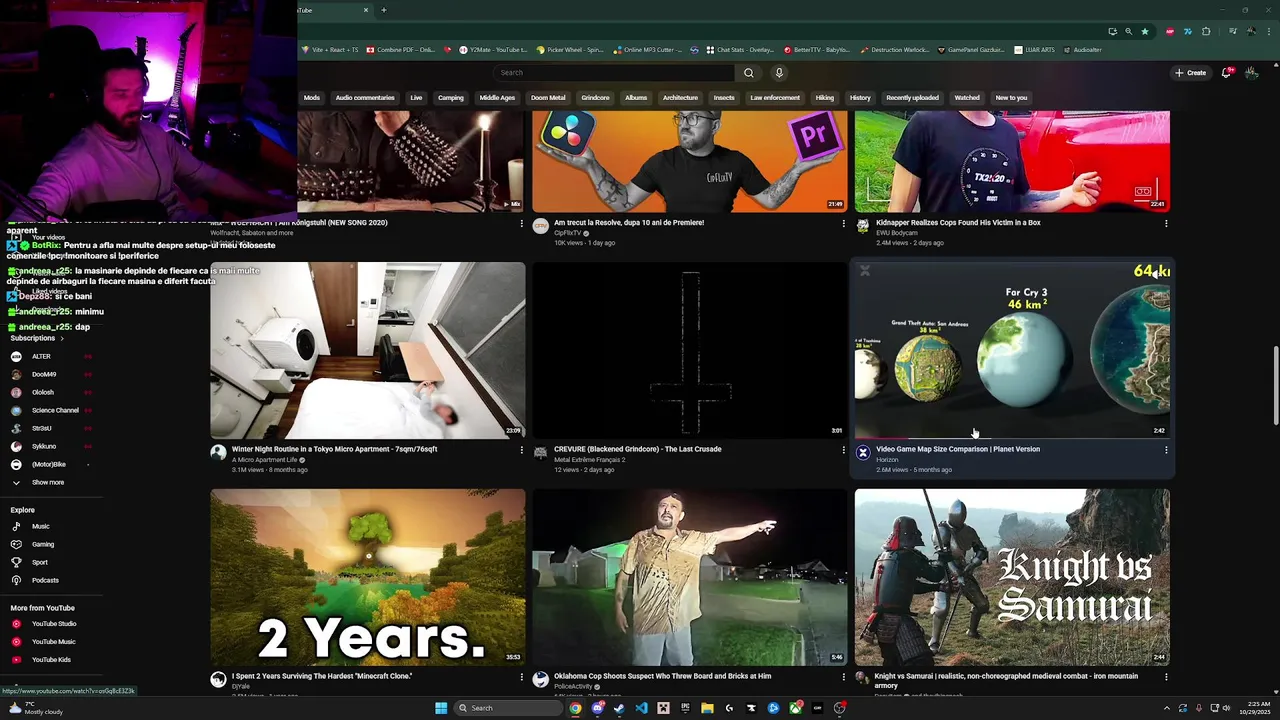Expand the Subscriptions section chevron
The image size is (1280, 720).
[x=61, y=338]
